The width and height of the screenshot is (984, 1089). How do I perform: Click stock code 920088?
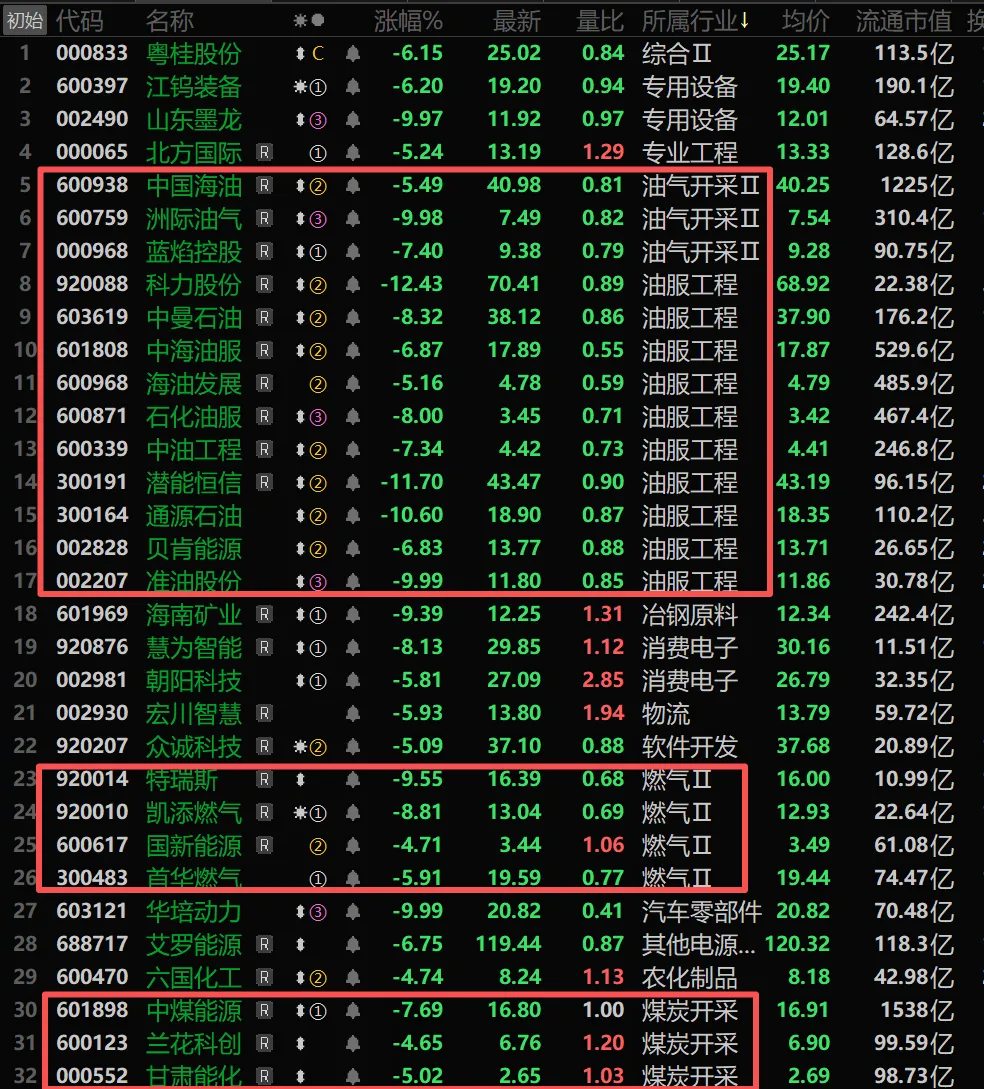92,285
